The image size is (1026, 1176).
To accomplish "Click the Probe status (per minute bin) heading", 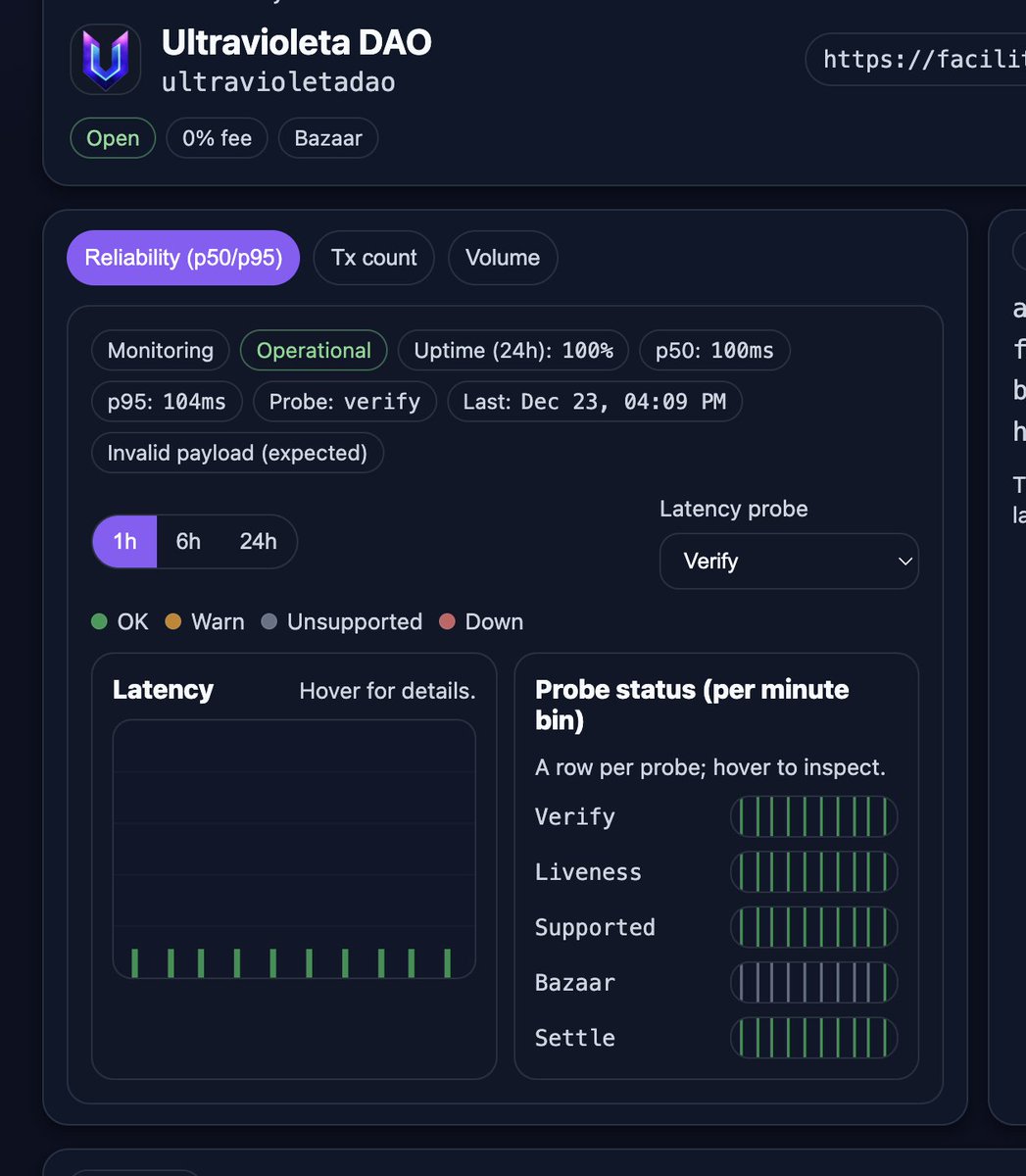I will 692,705.
